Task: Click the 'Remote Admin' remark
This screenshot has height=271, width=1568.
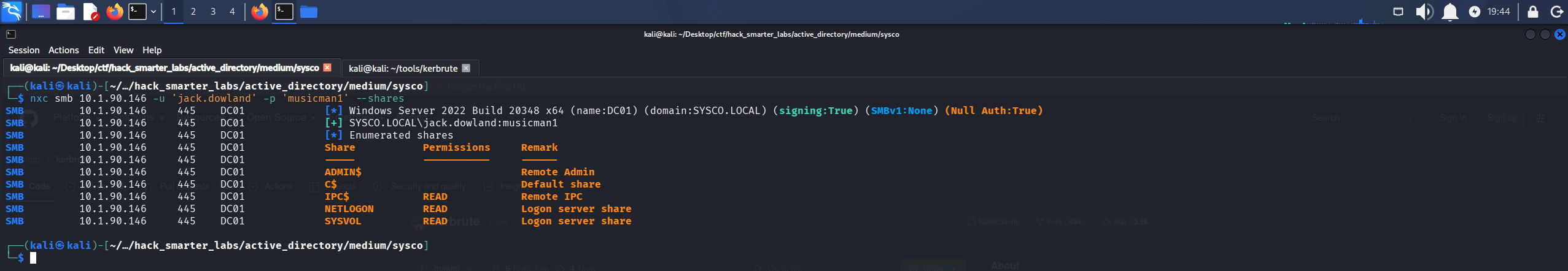Action: click(x=557, y=172)
